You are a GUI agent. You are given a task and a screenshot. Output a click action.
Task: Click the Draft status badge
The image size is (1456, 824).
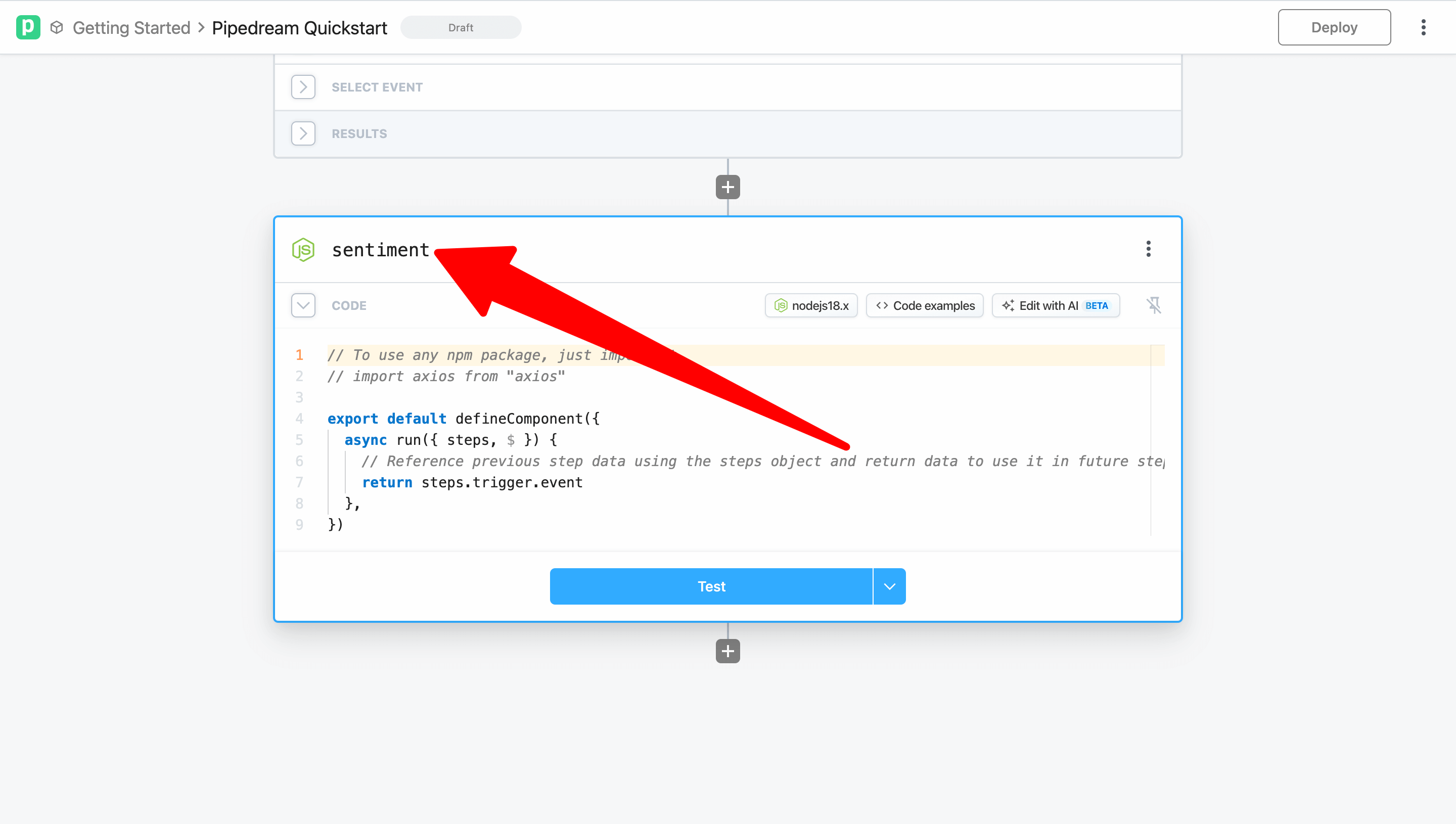pyautogui.click(x=461, y=27)
